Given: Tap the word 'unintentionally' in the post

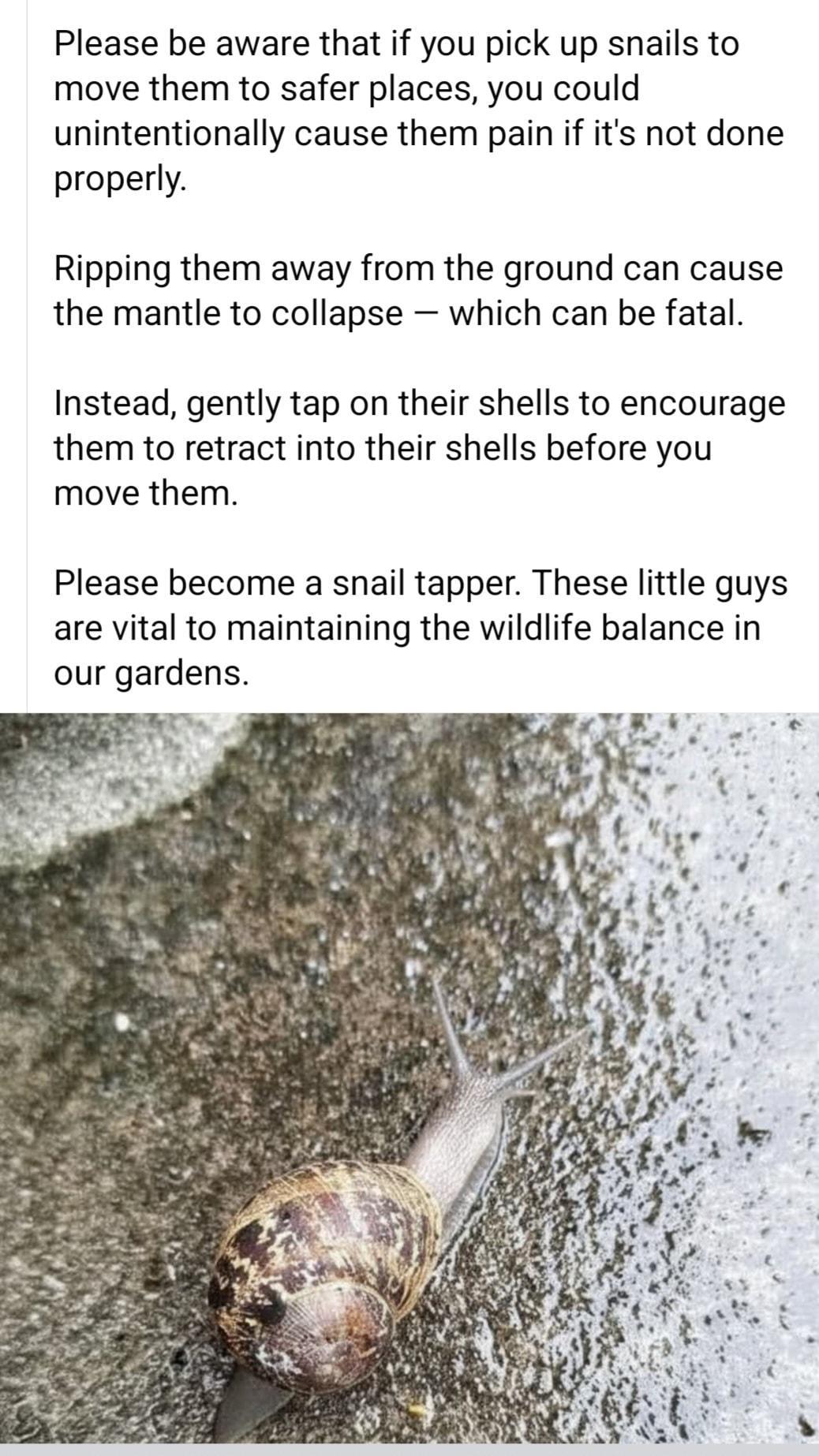Looking at the screenshot, I should (169, 133).
